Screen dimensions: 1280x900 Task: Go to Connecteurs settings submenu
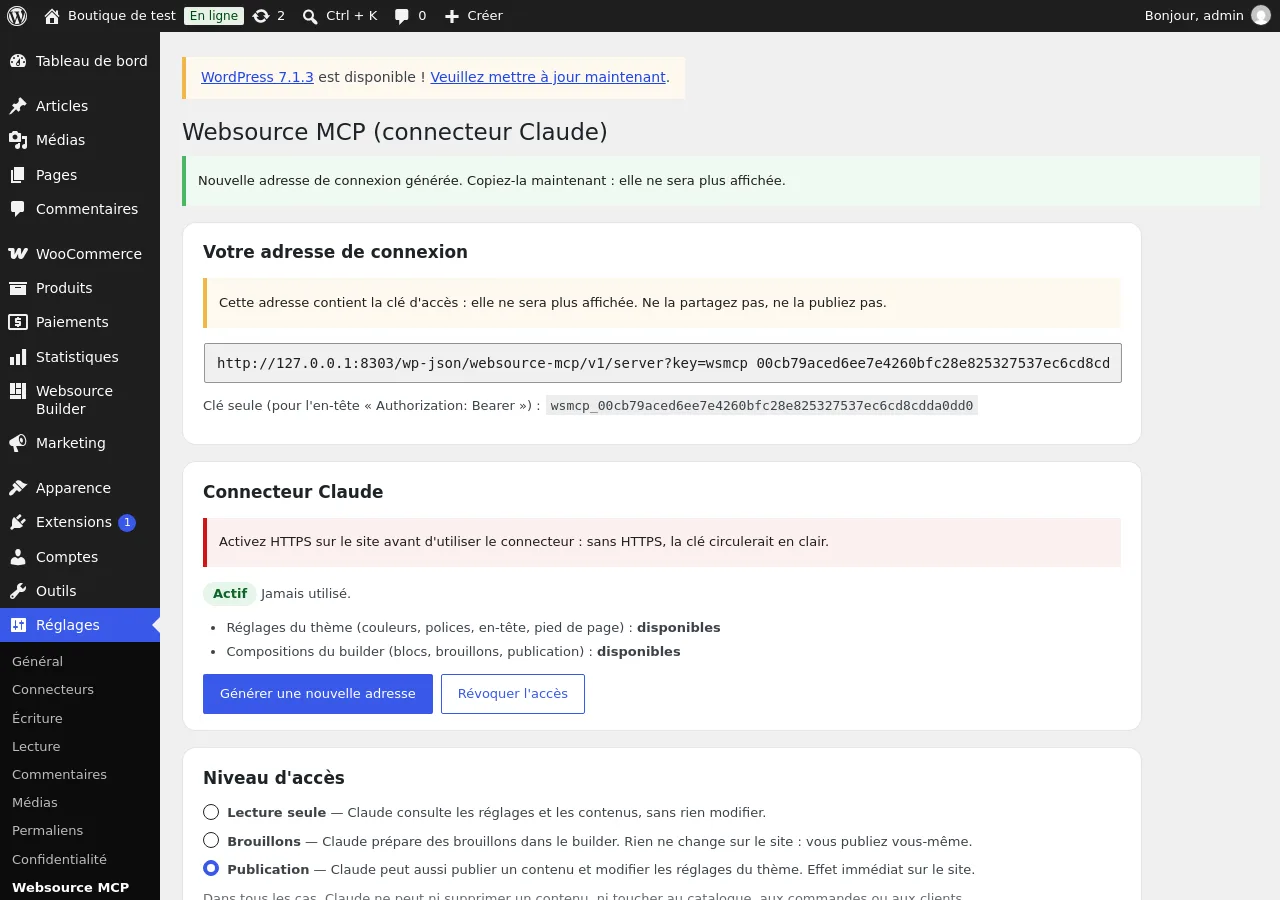[x=53, y=689]
